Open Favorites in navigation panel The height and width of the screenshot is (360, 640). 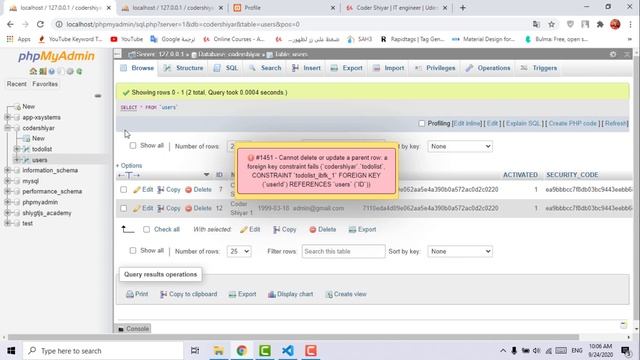[x=45, y=84]
